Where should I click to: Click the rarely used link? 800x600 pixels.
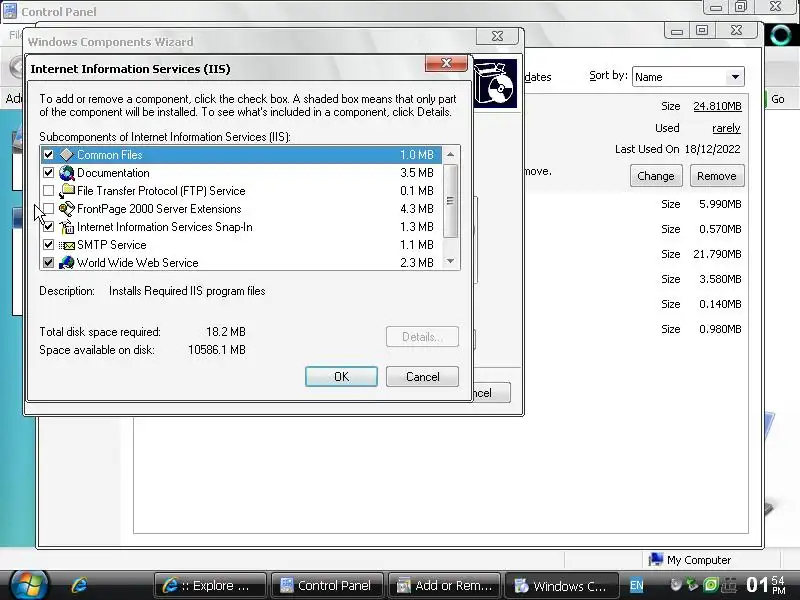click(726, 128)
